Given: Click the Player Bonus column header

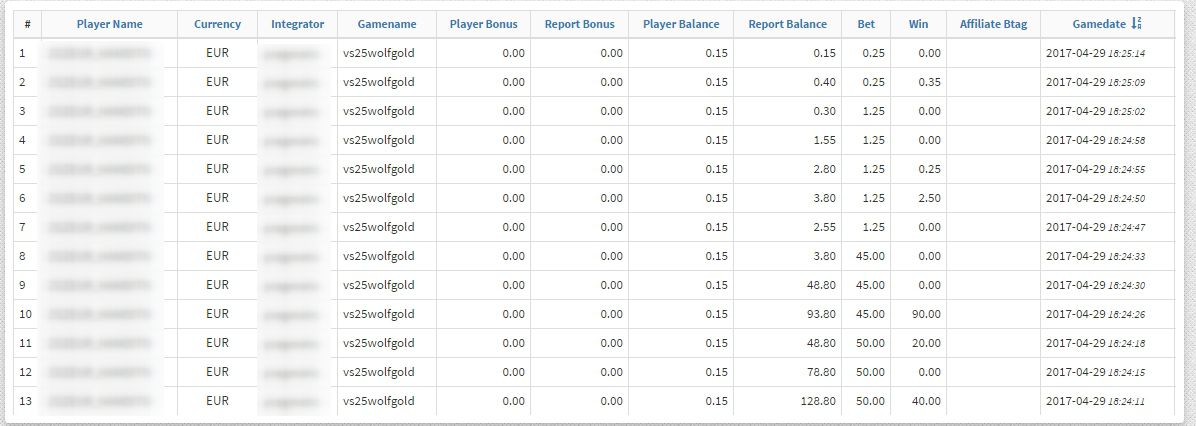Looking at the screenshot, I should pyautogui.click(x=484, y=24).
